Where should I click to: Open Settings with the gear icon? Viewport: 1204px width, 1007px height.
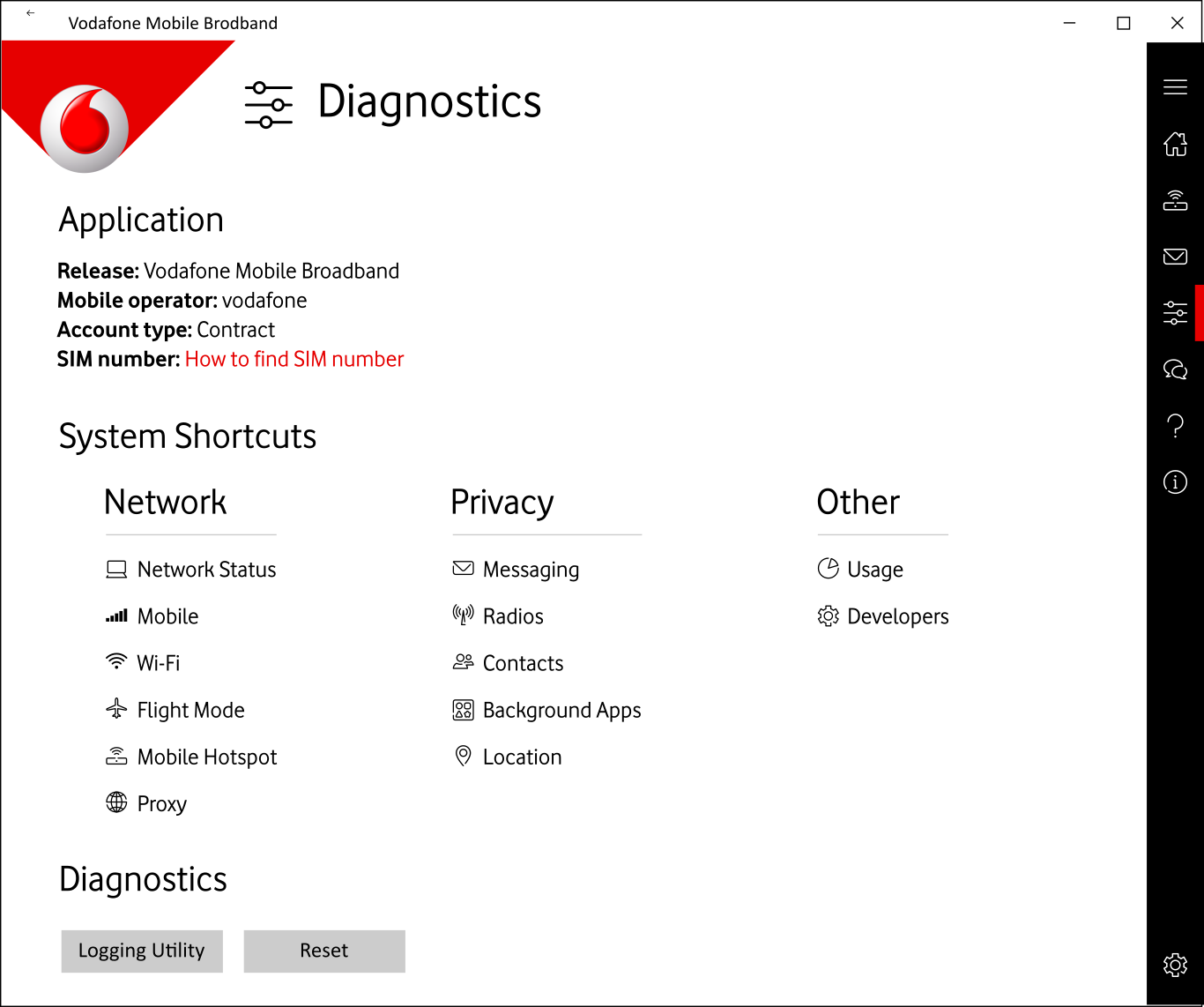[x=1175, y=966]
